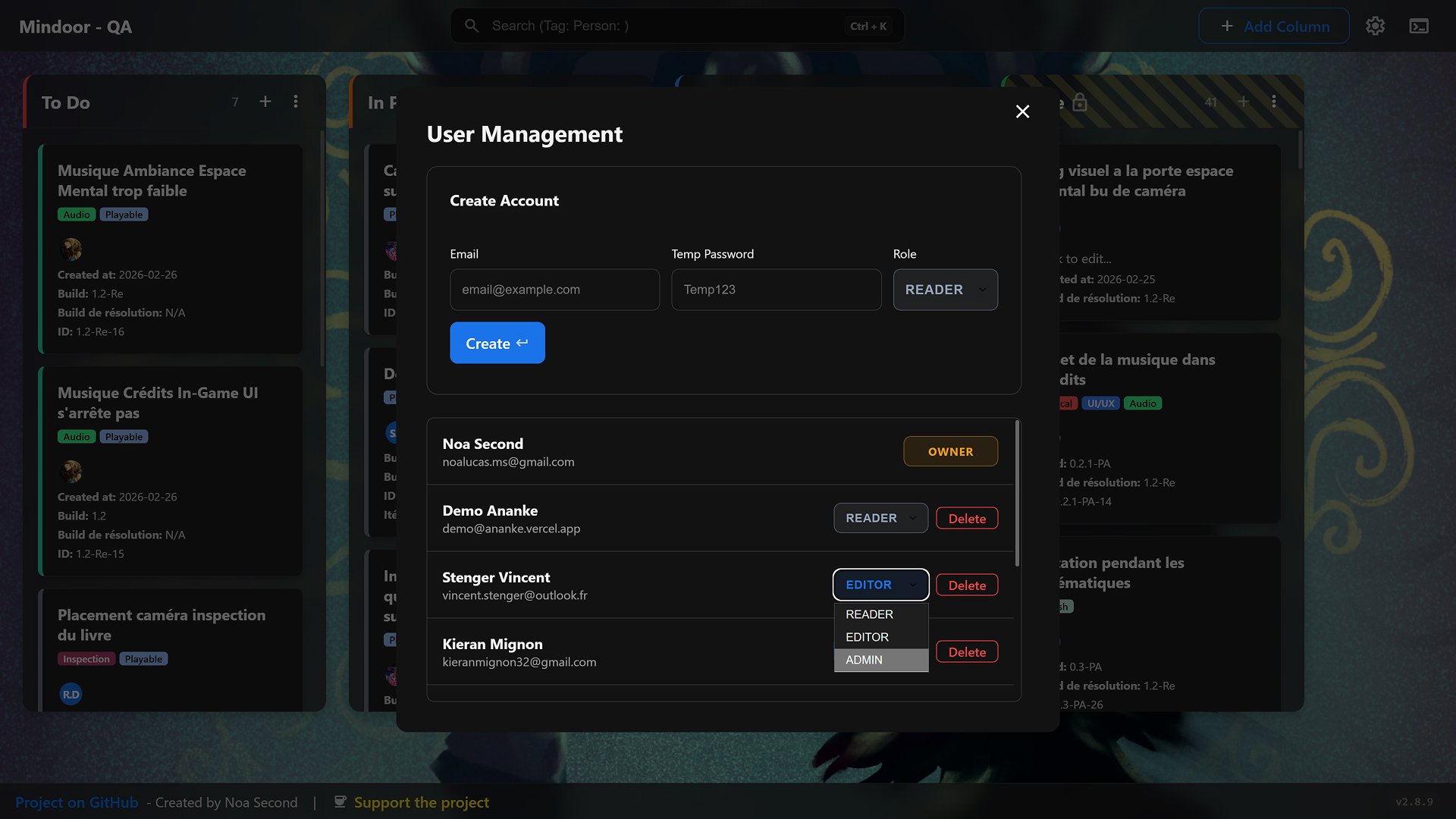Choose READER option in the open list
The width and height of the screenshot is (1456, 819).
tap(880, 614)
